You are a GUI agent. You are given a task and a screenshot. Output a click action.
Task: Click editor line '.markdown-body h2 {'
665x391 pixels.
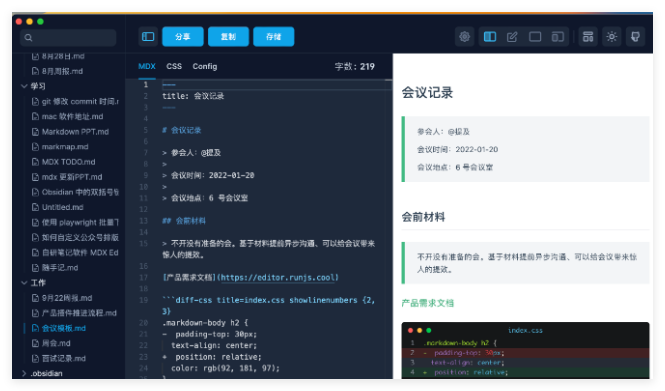(x=205, y=323)
